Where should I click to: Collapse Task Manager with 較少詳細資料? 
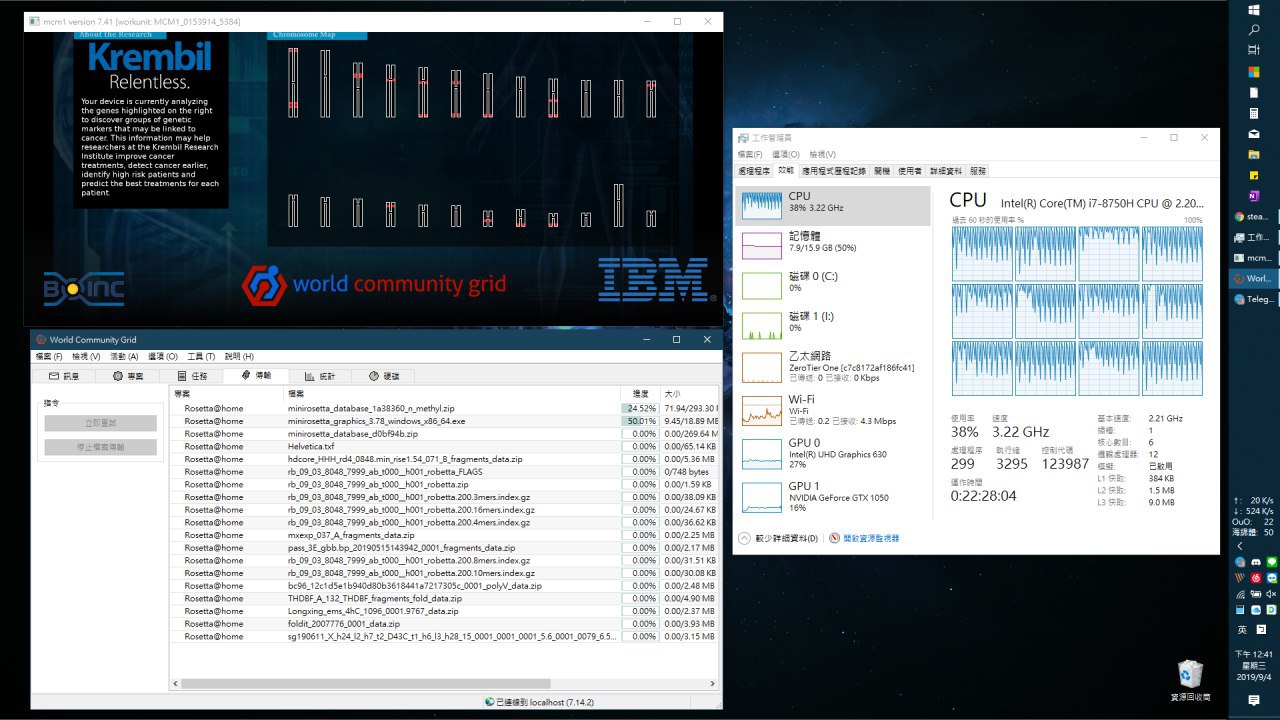(778, 538)
